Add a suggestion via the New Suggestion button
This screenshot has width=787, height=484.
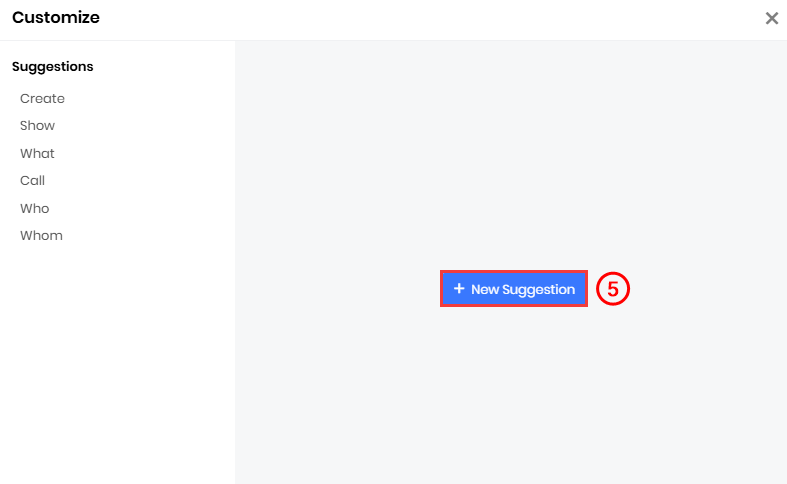514,289
